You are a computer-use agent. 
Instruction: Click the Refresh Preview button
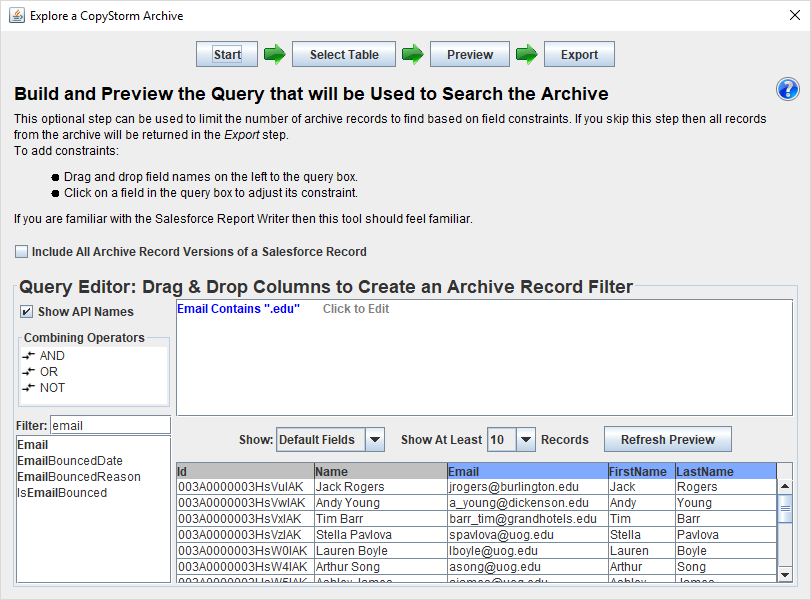pos(668,440)
